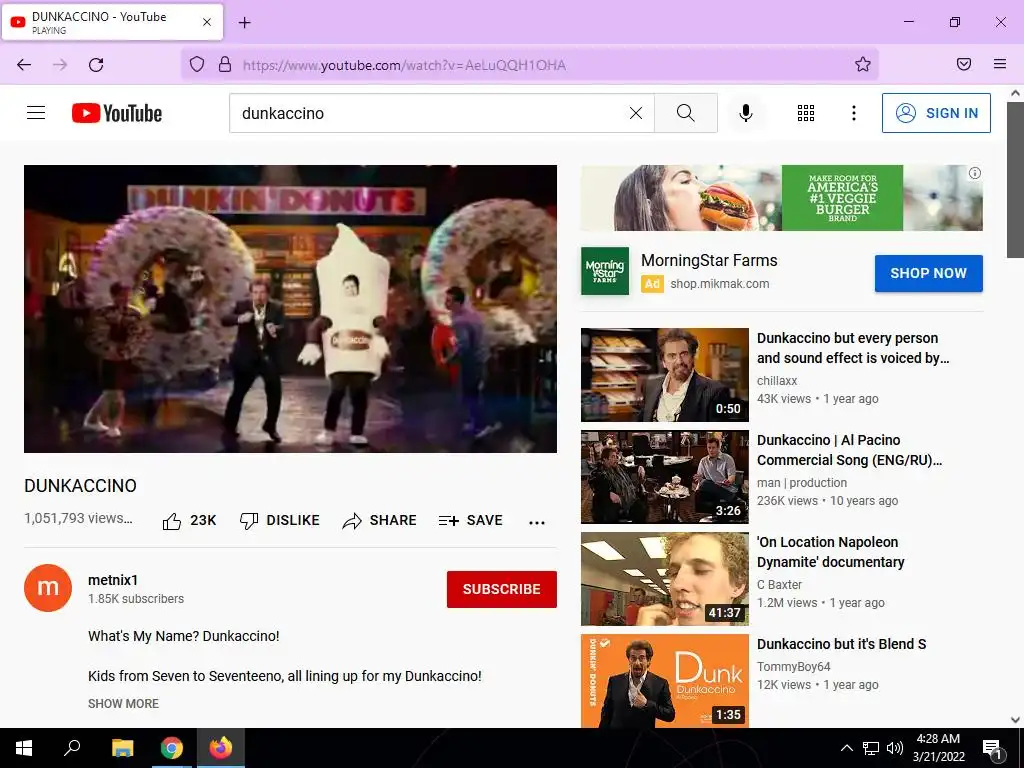
Task: Reload the page in Firefox
Action: pos(96,65)
